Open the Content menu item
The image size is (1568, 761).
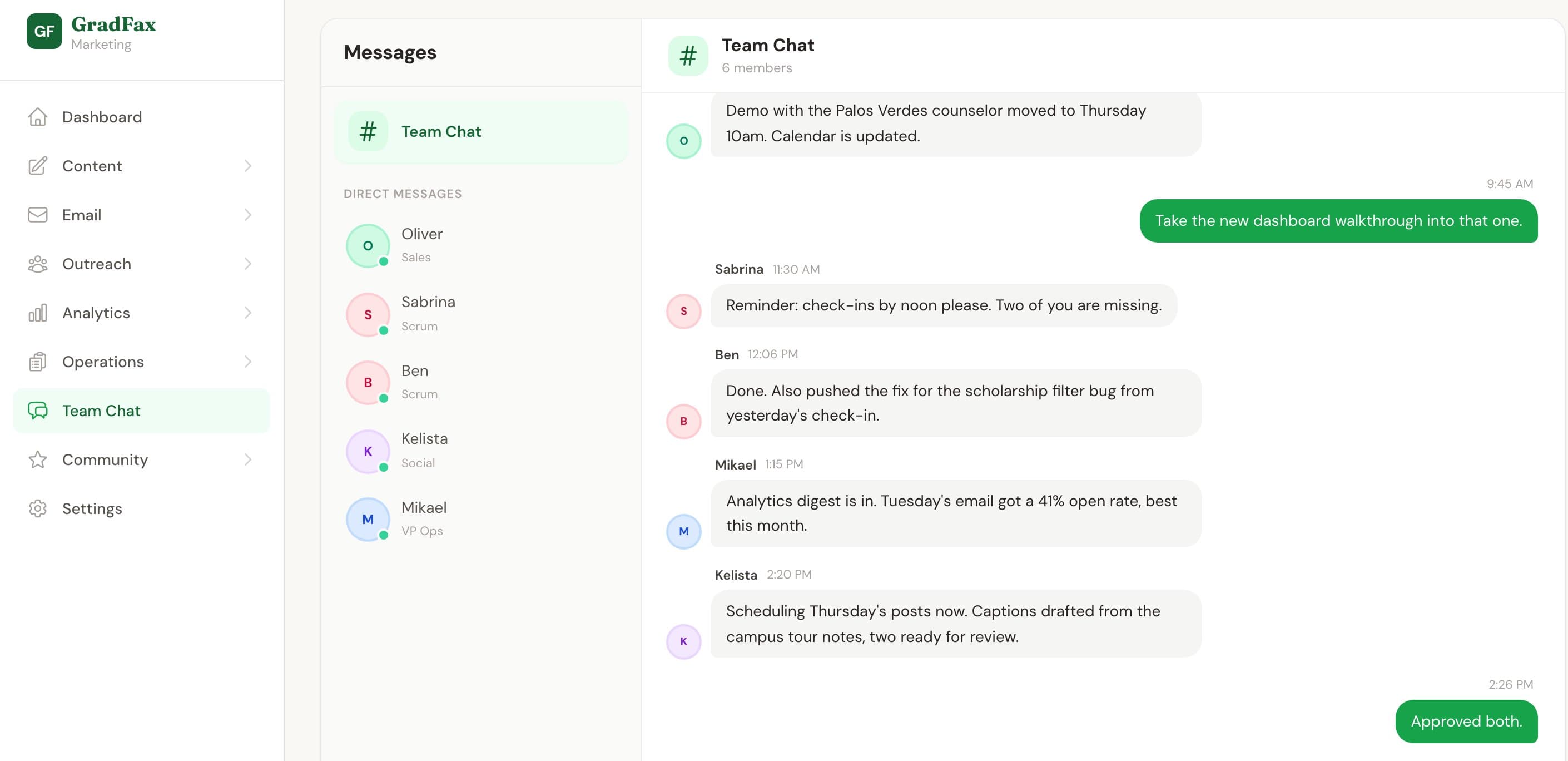pyautogui.click(x=141, y=166)
